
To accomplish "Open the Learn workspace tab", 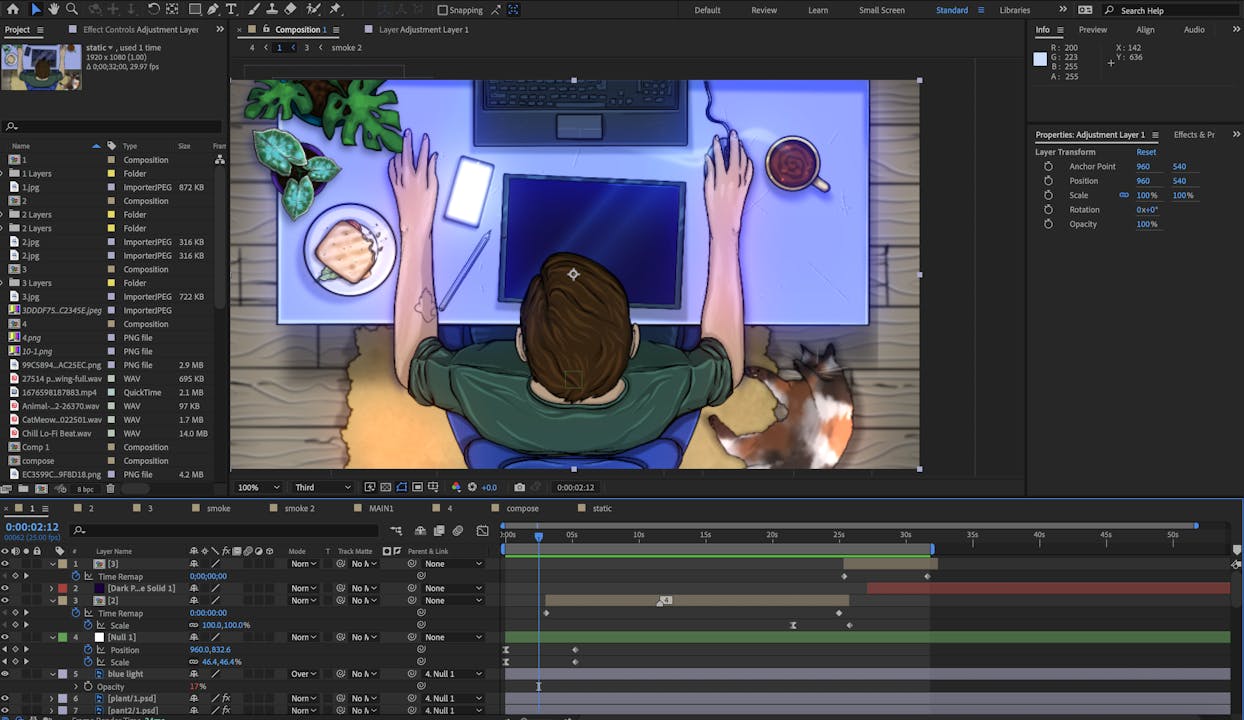I will 817,10.
